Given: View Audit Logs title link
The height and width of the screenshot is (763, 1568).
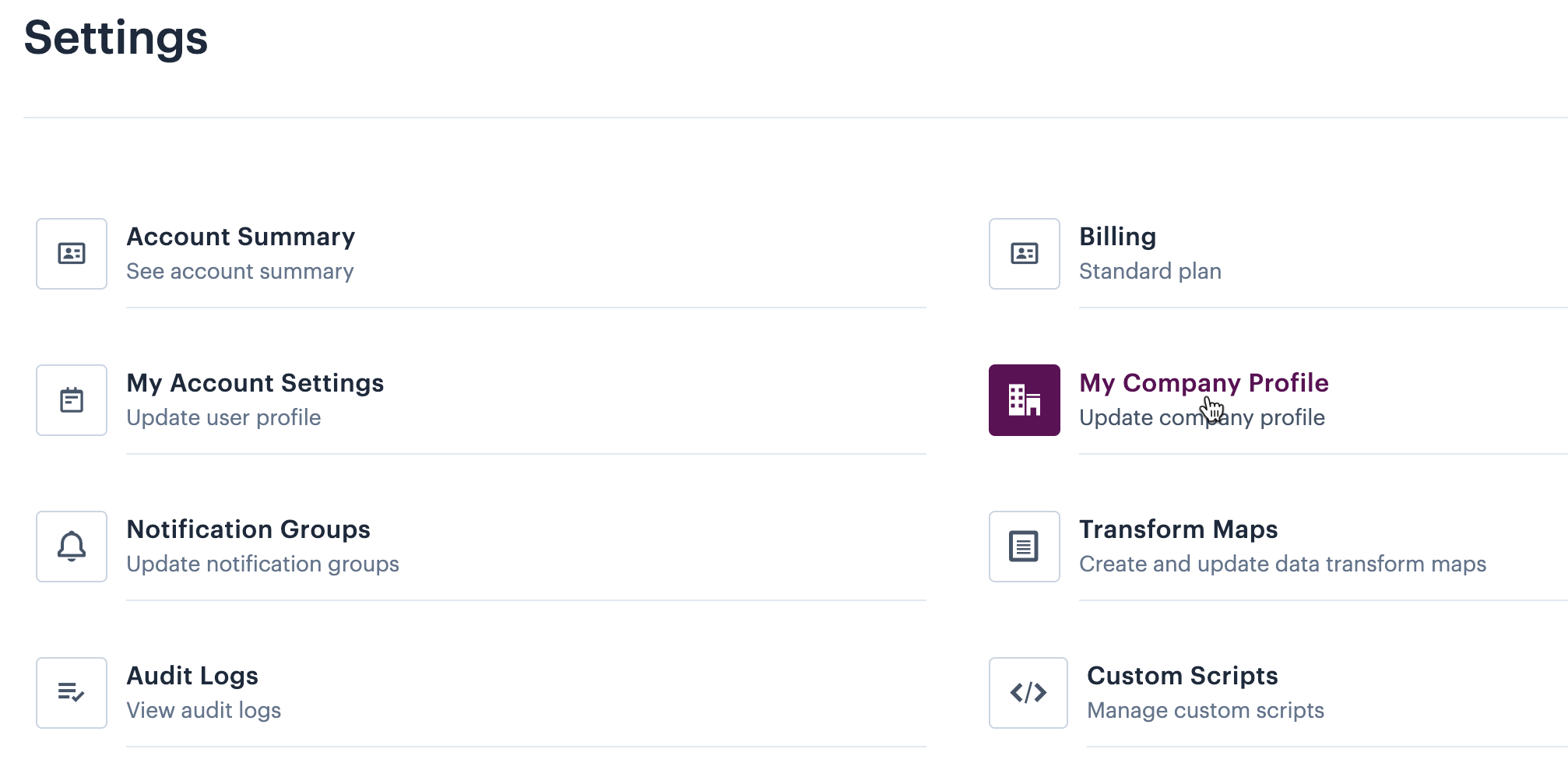Looking at the screenshot, I should coord(192,676).
